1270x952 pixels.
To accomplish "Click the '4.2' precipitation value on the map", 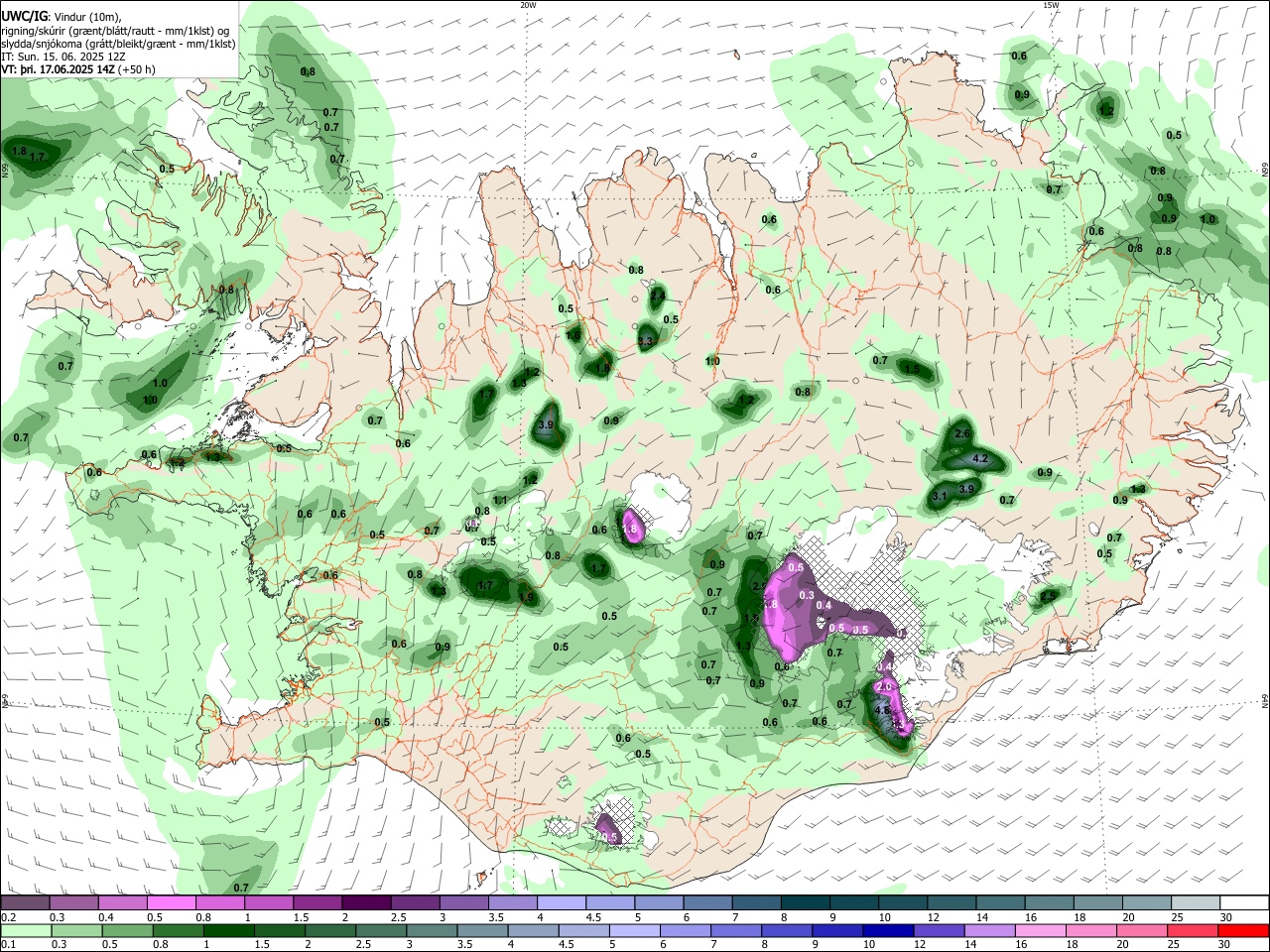I will [x=980, y=459].
